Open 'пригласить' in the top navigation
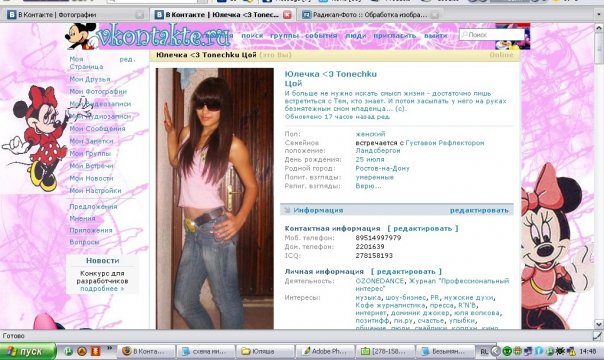Image resolution: width=604 pixels, height=360 pixels. (395, 35)
